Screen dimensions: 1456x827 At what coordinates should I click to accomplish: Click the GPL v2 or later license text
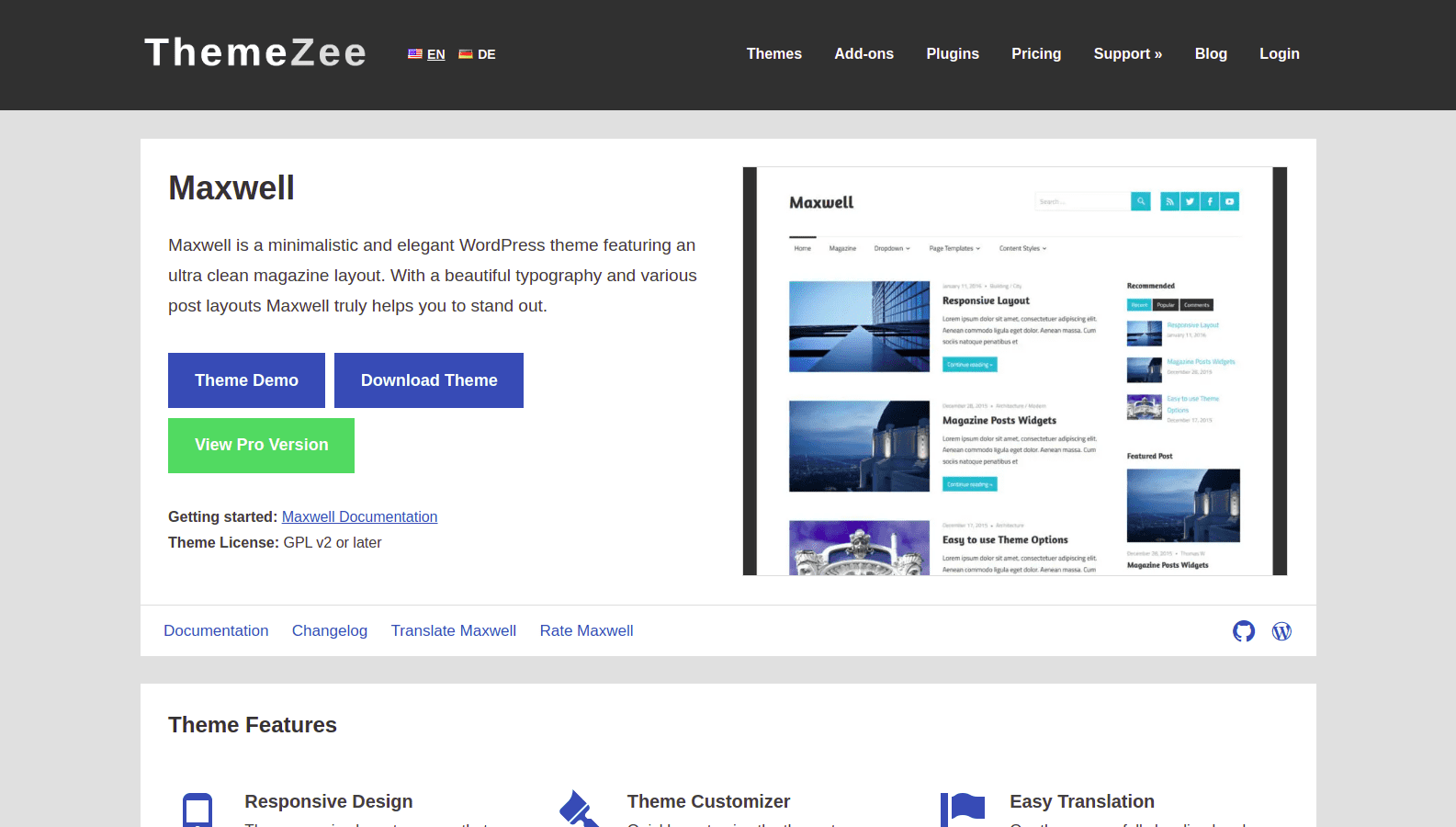333,543
